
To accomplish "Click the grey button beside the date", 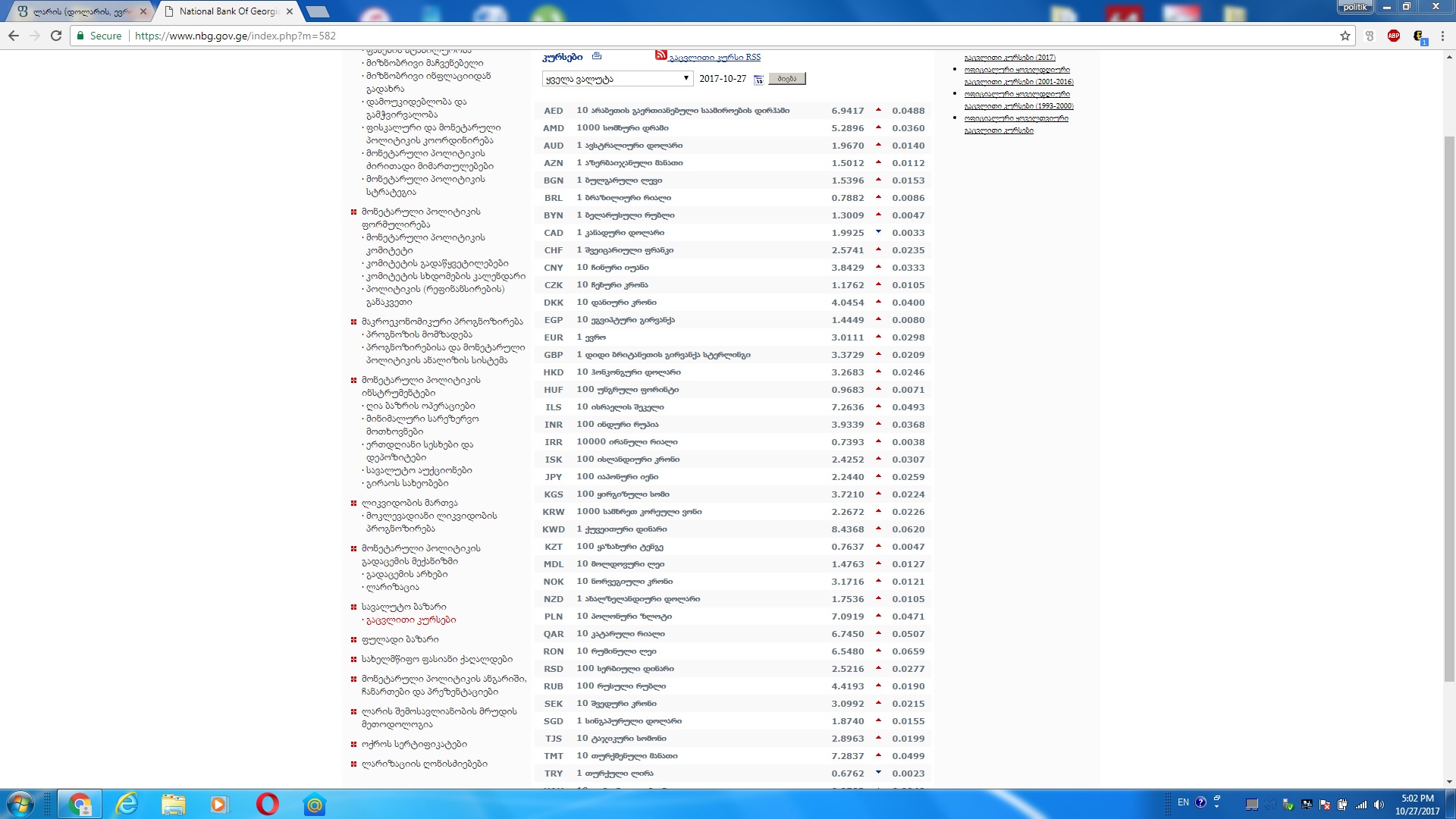I will click(786, 79).
